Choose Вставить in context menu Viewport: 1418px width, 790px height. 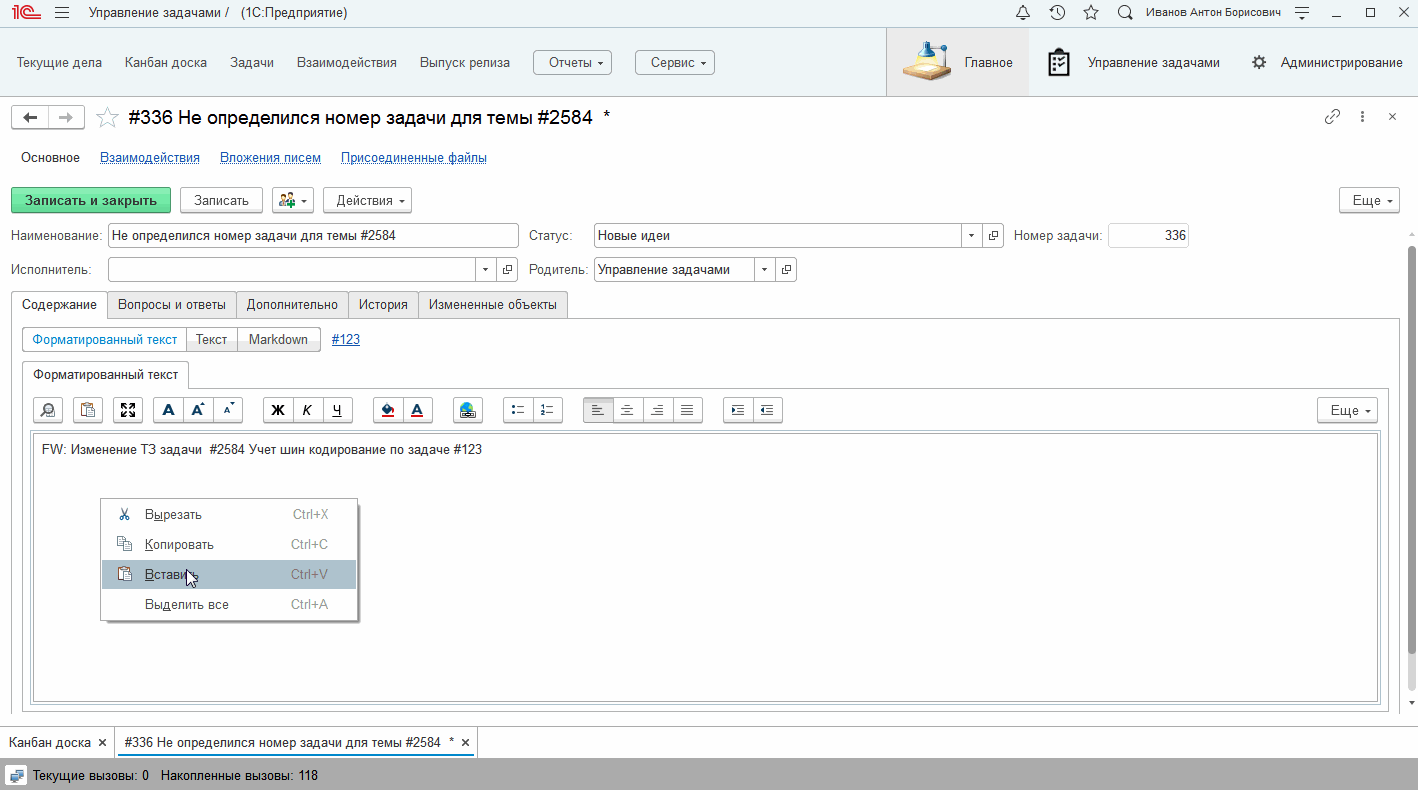click(x=229, y=574)
